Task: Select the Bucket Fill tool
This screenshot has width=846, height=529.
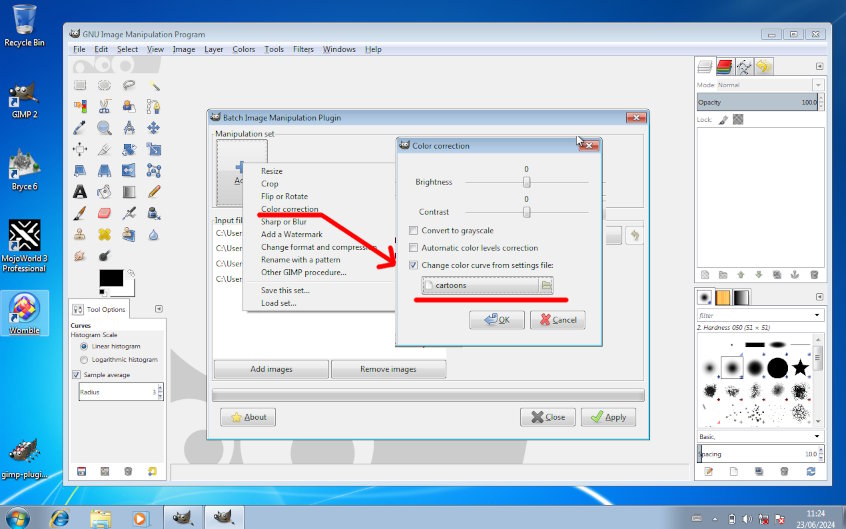Action: [104, 192]
